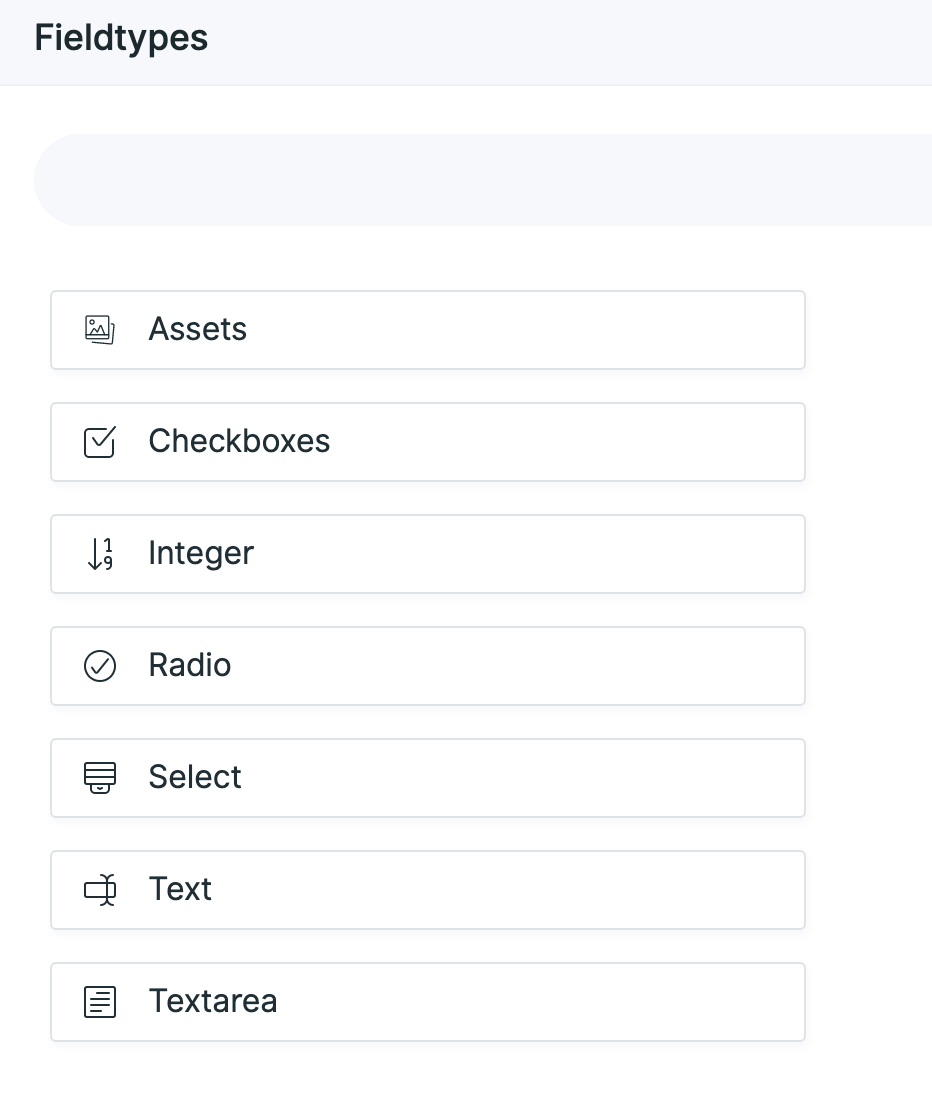The height and width of the screenshot is (1112, 932).
Task: Click the Radio label text
Action: (189, 665)
